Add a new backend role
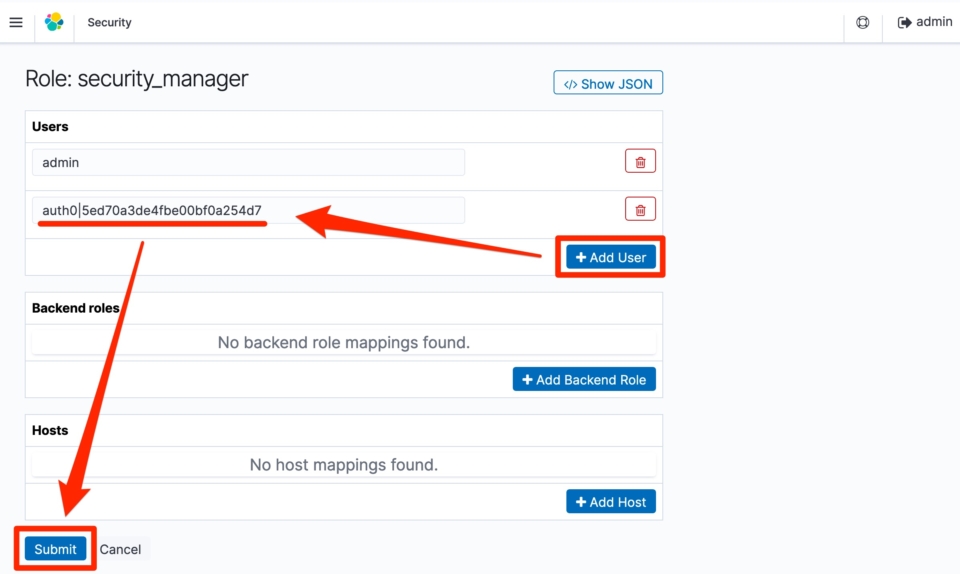Viewport: 960px width, 574px height. tap(584, 379)
